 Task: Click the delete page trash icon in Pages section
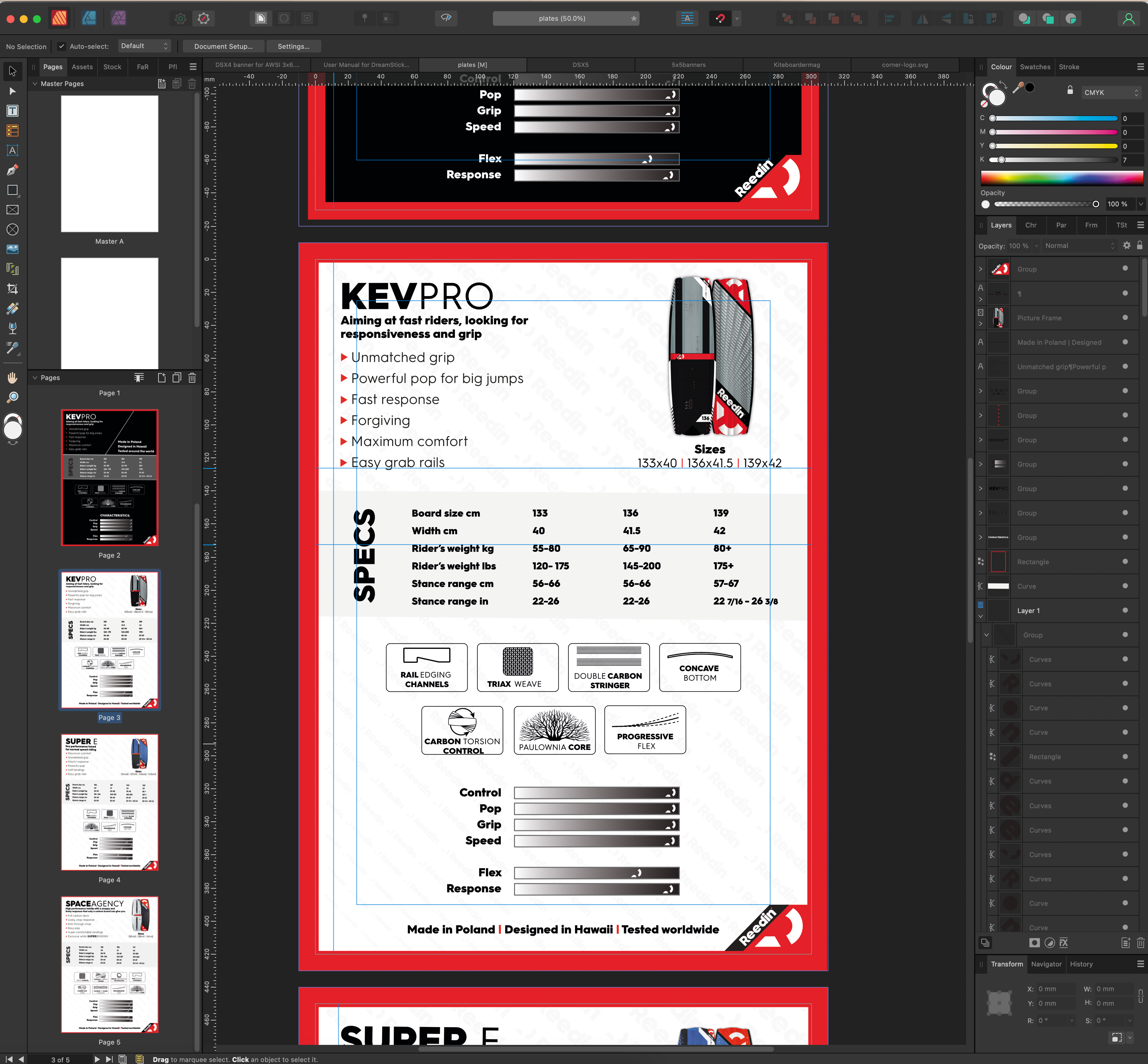pyautogui.click(x=192, y=378)
